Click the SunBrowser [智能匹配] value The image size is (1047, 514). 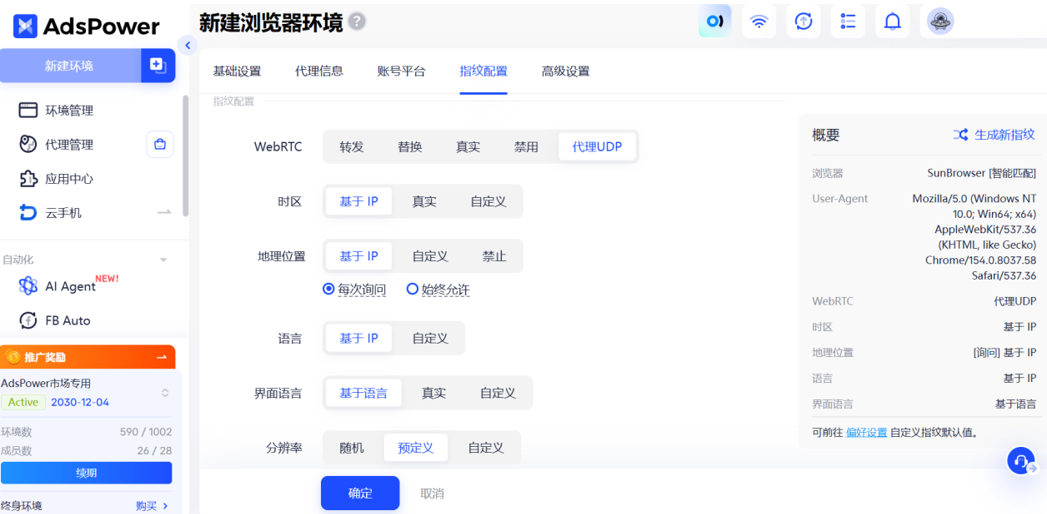(x=982, y=173)
